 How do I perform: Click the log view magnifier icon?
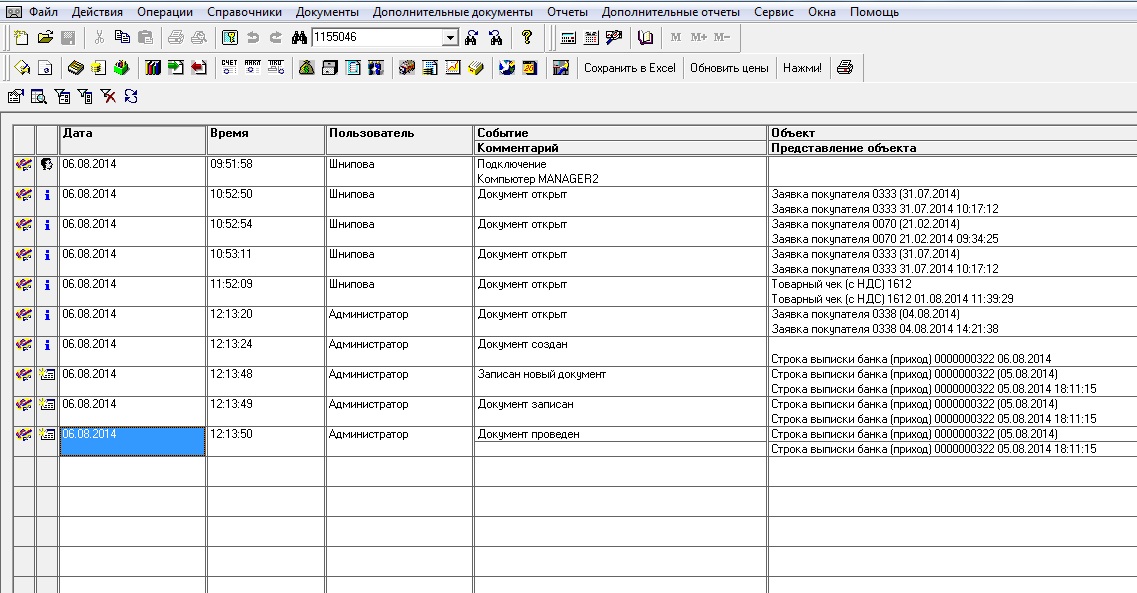click(39, 96)
